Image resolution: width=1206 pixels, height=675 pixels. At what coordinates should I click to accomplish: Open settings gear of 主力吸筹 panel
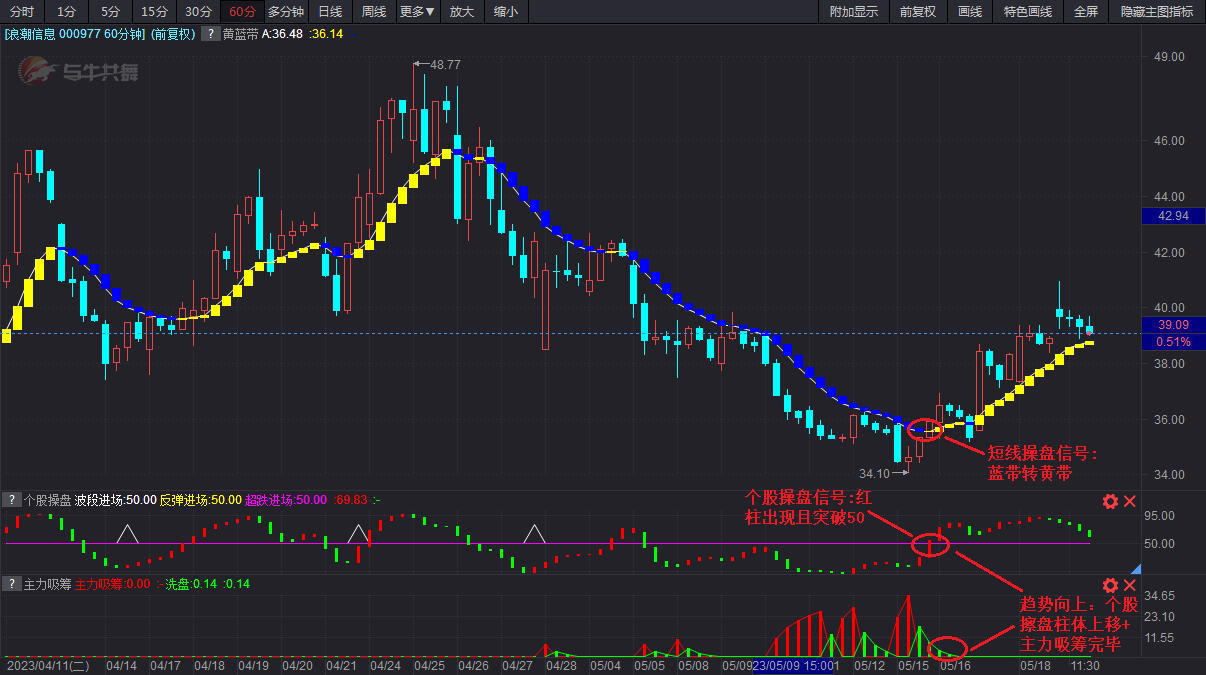[x=1110, y=585]
